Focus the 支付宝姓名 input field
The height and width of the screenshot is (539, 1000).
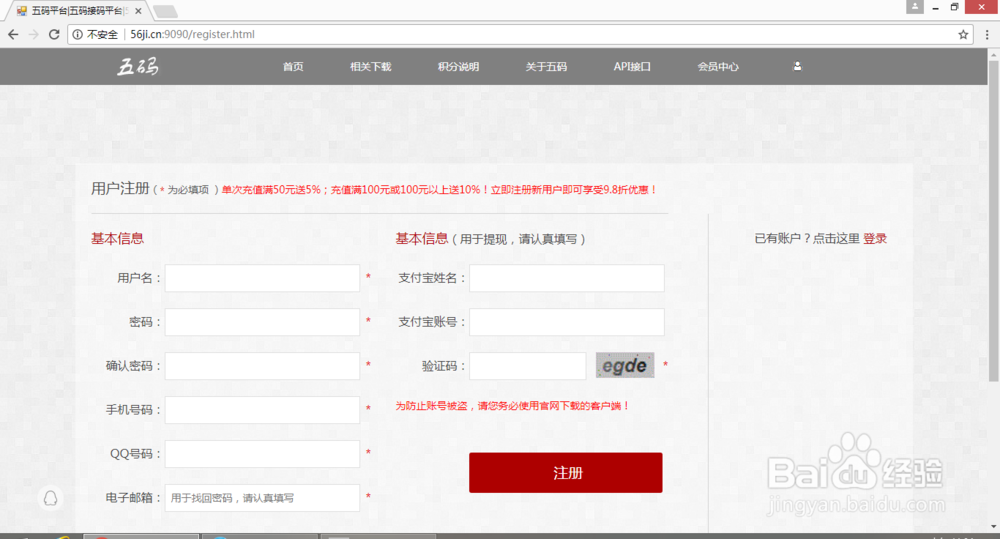[567, 278]
